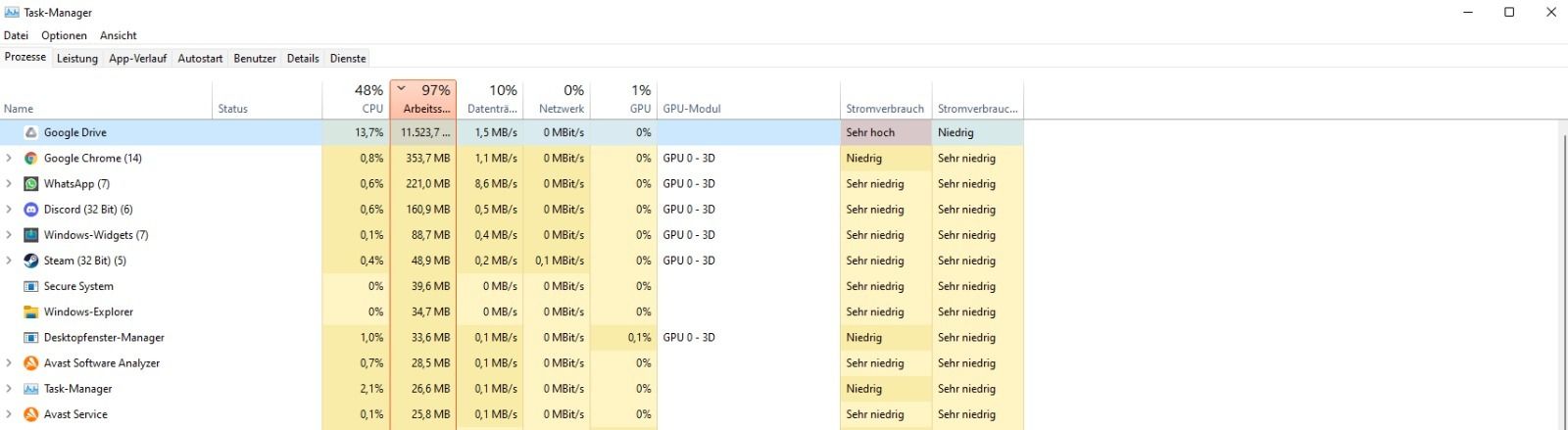Maximize the Task-Manager window
Screen dimensions: 1568x430
tap(1509, 13)
